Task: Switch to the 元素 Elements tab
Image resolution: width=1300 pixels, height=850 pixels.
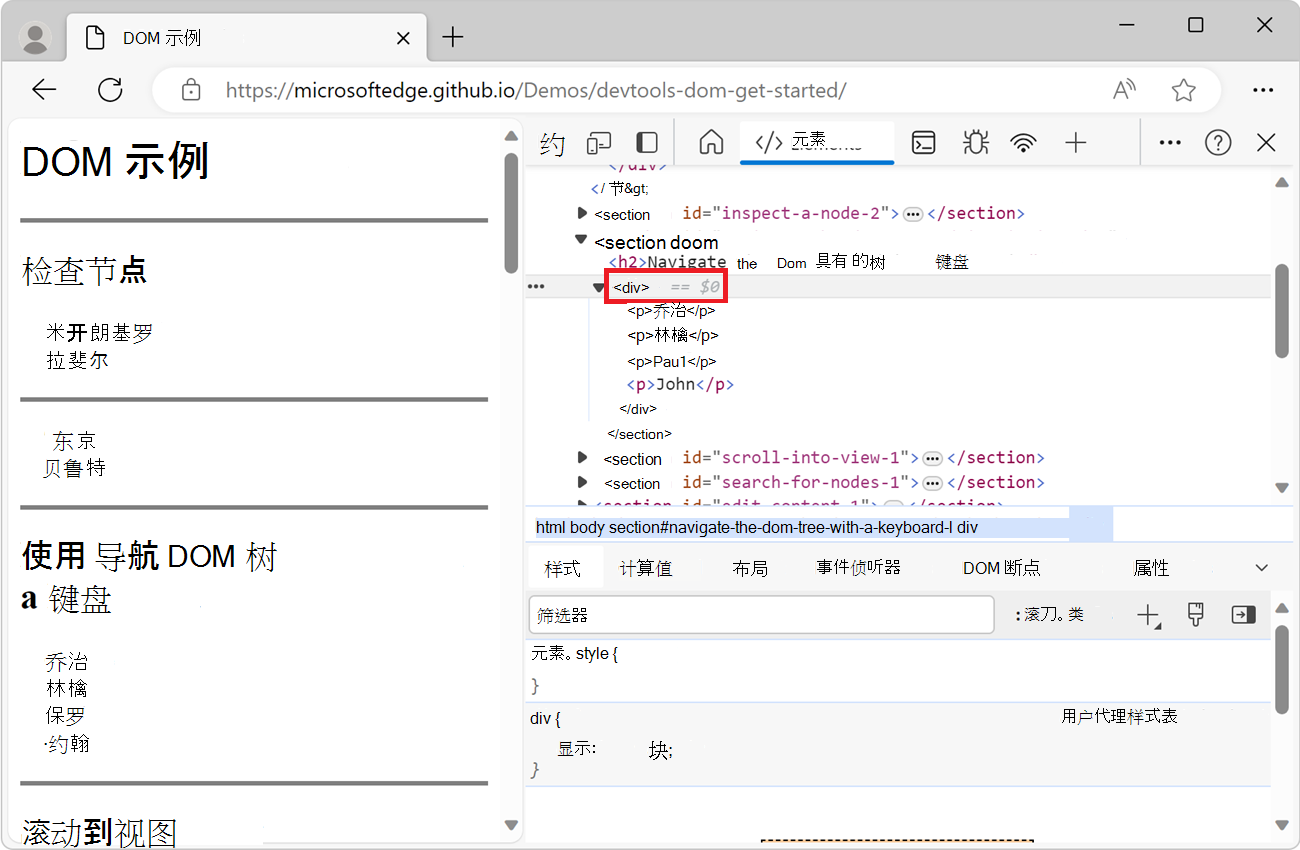Action: point(817,142)
